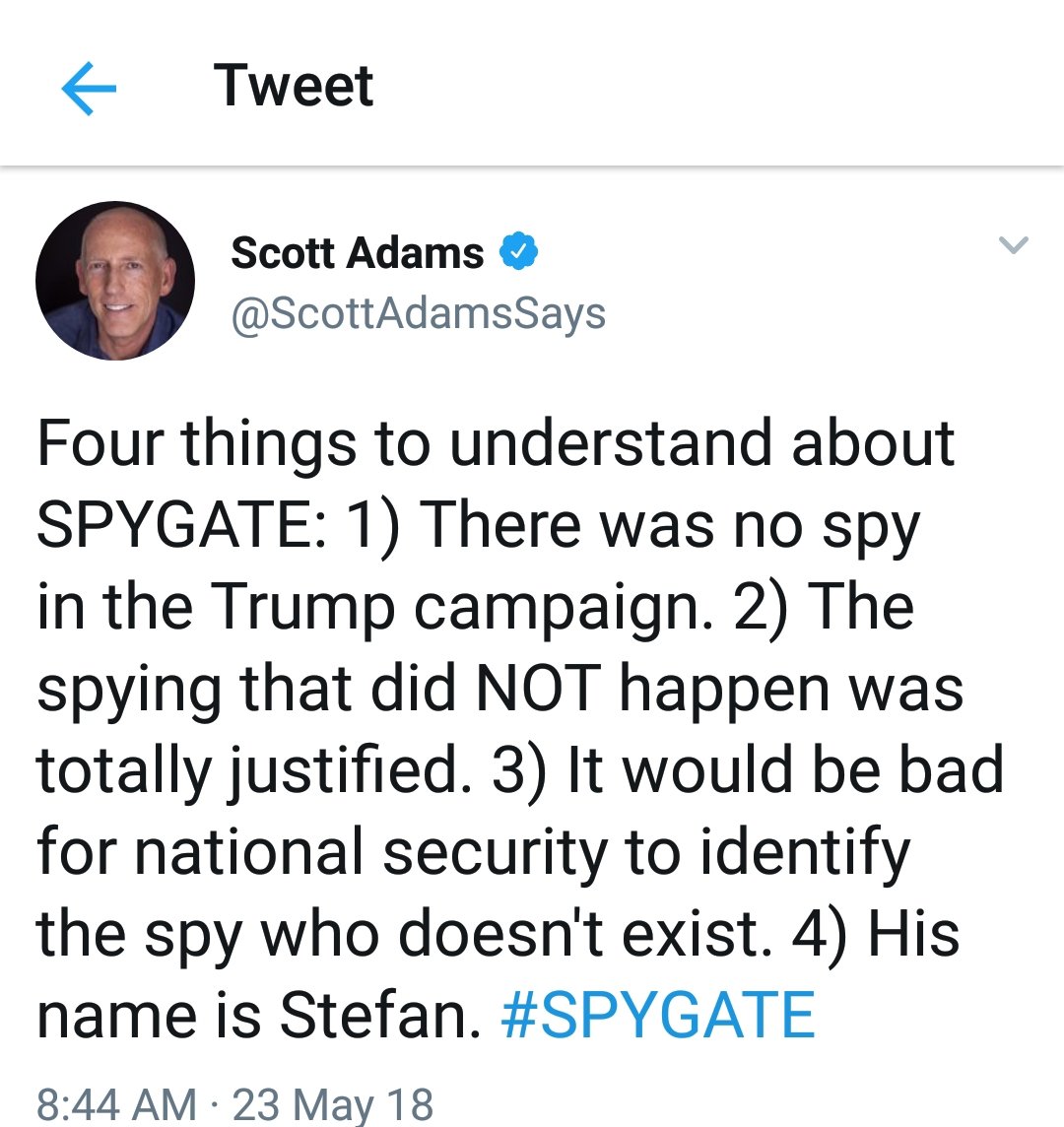Select the line "Four things to understand about"
Image resolution: width=1064 pixels, height=1127 pixels.
[x=497, y=442]
